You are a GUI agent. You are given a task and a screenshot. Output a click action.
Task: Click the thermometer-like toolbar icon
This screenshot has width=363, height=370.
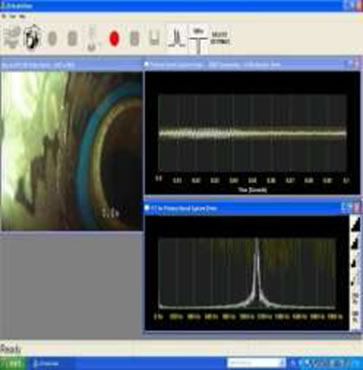click(92, 39)
